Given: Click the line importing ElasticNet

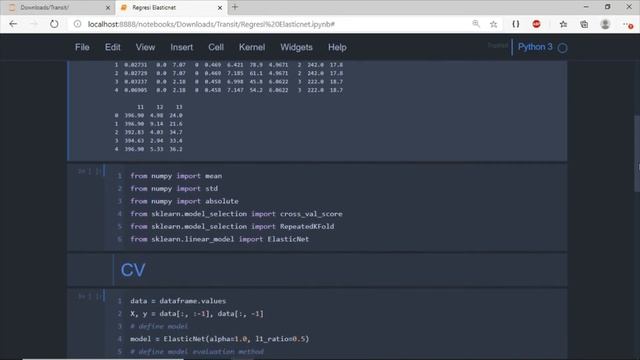Looking at the screenshot, I should click(220, 239).
